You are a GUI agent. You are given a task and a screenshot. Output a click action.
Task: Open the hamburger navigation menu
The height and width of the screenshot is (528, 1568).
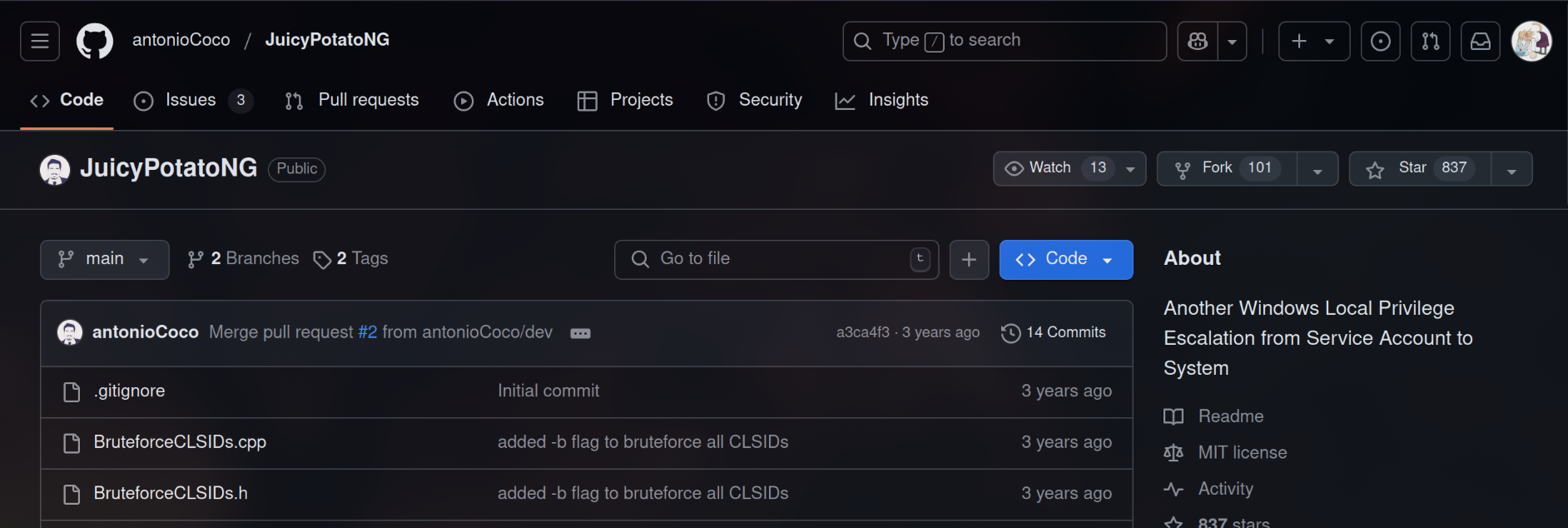40,41
